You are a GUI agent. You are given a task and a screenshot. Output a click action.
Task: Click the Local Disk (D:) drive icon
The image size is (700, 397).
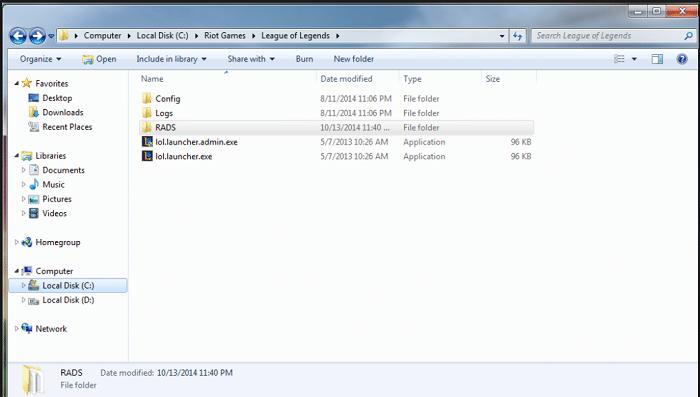[x=34, y=300]
